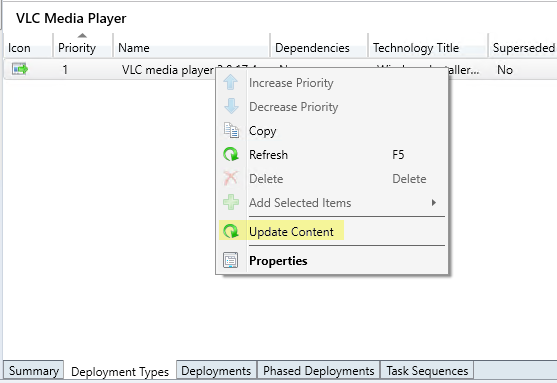Switch to the Deployments tab

point(216,371)
